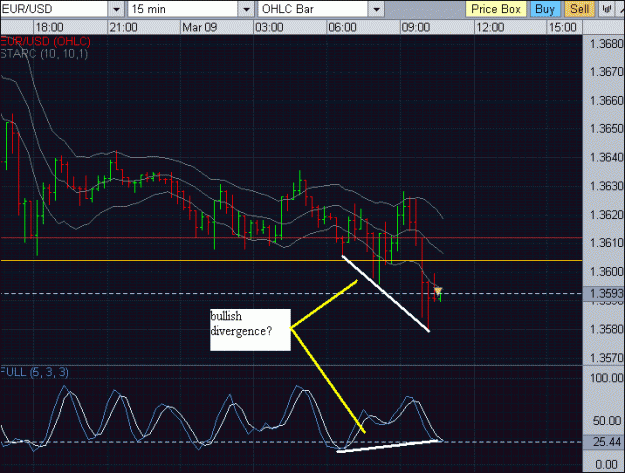Click the 1.3630 price axis label
625x473 pixels.
coord(606,186)
